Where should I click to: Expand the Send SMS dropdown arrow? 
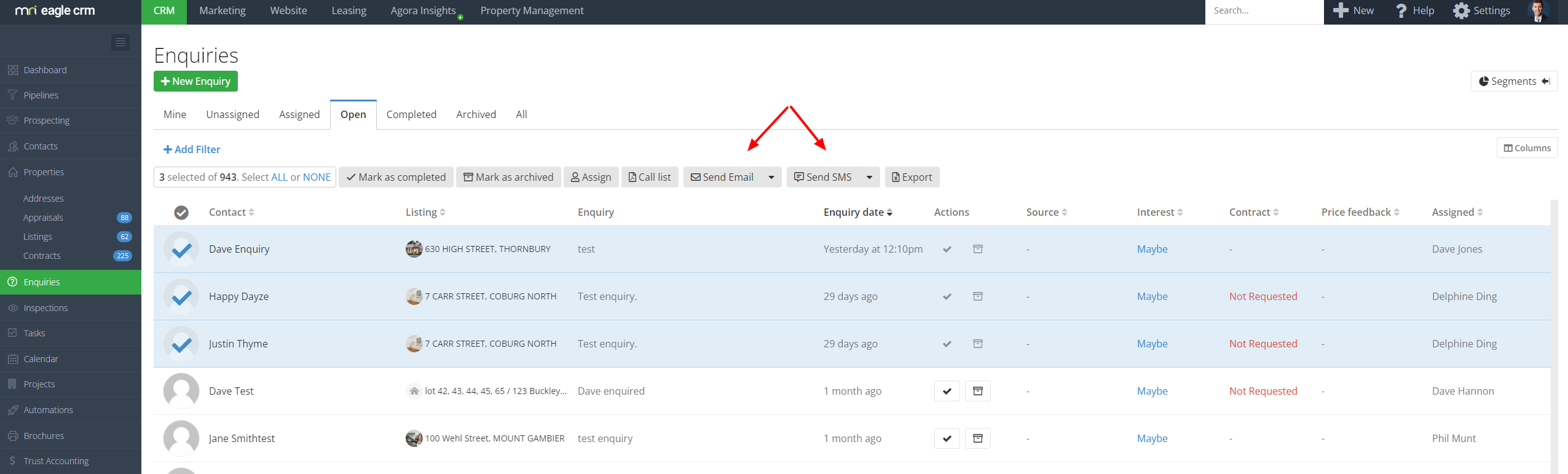pyautogui.click(x=869, y=177)
